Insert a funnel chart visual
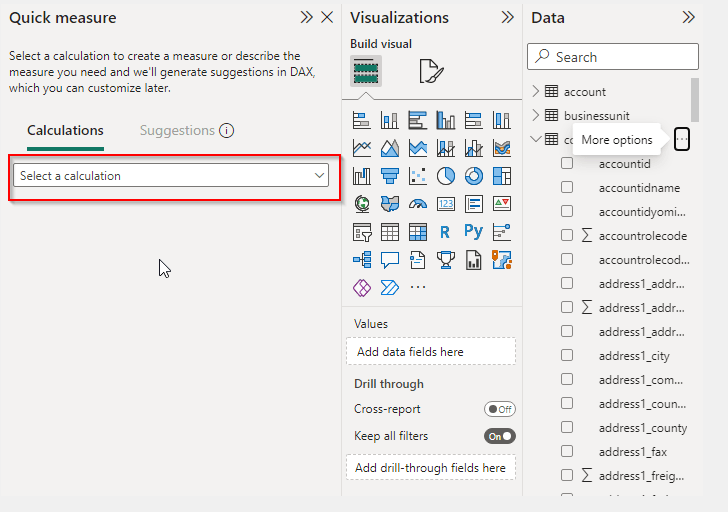 click(x=390, y=176)
